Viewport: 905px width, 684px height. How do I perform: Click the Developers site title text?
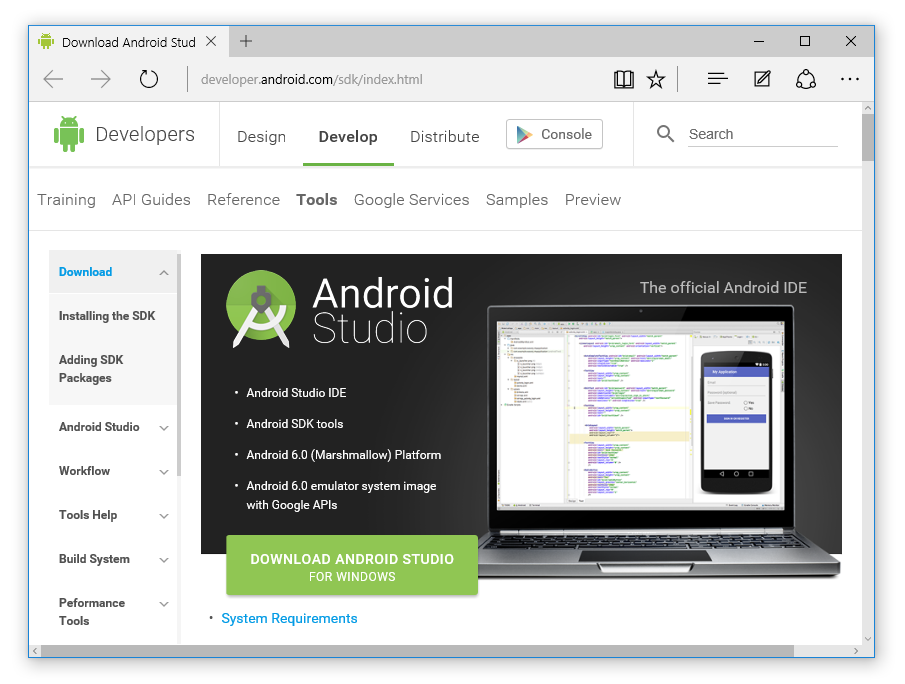[x=145, y=134]
